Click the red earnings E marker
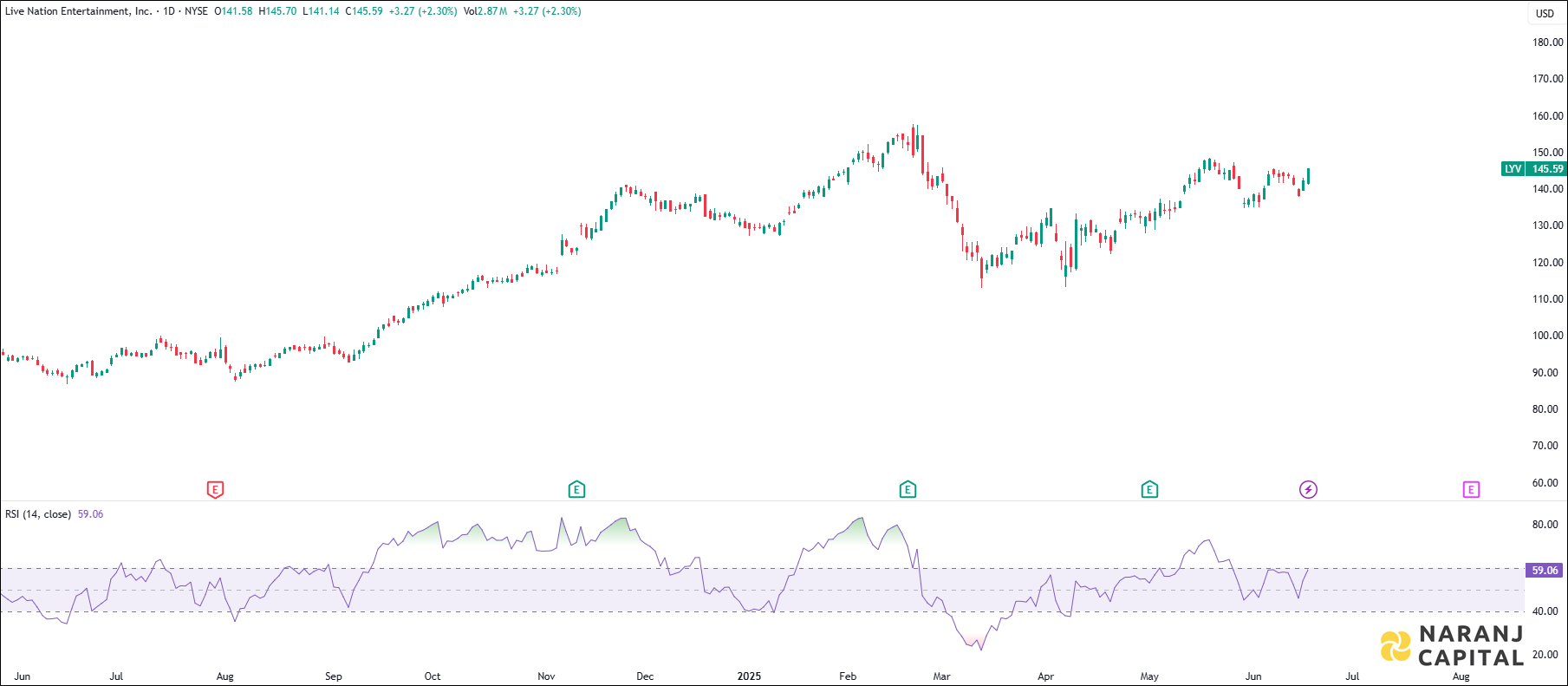 [x=216, y=490]
